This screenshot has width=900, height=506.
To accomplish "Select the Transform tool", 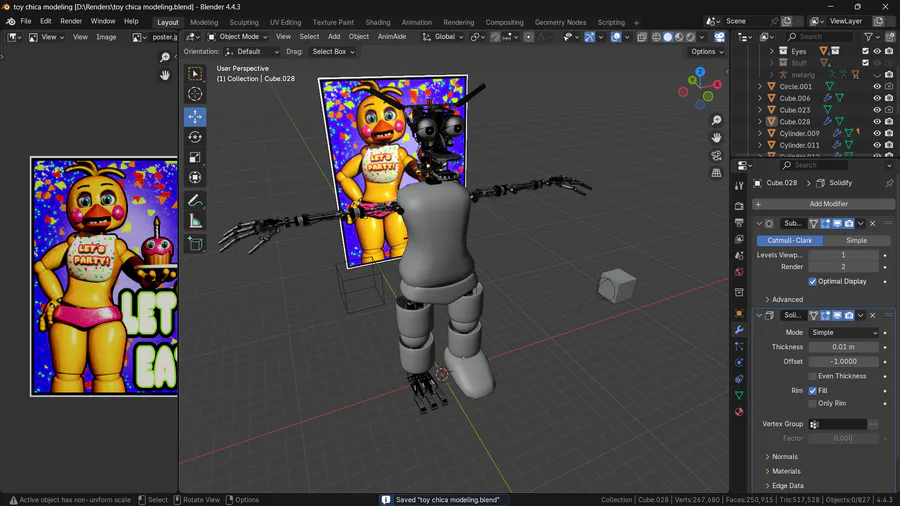I will [195, 177].
